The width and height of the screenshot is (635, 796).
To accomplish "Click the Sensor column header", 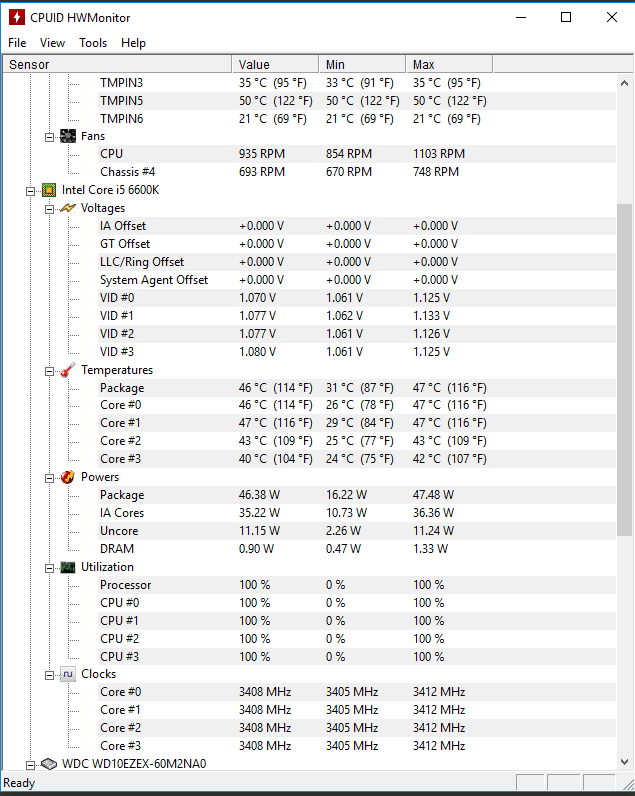I will click(116, 64).
